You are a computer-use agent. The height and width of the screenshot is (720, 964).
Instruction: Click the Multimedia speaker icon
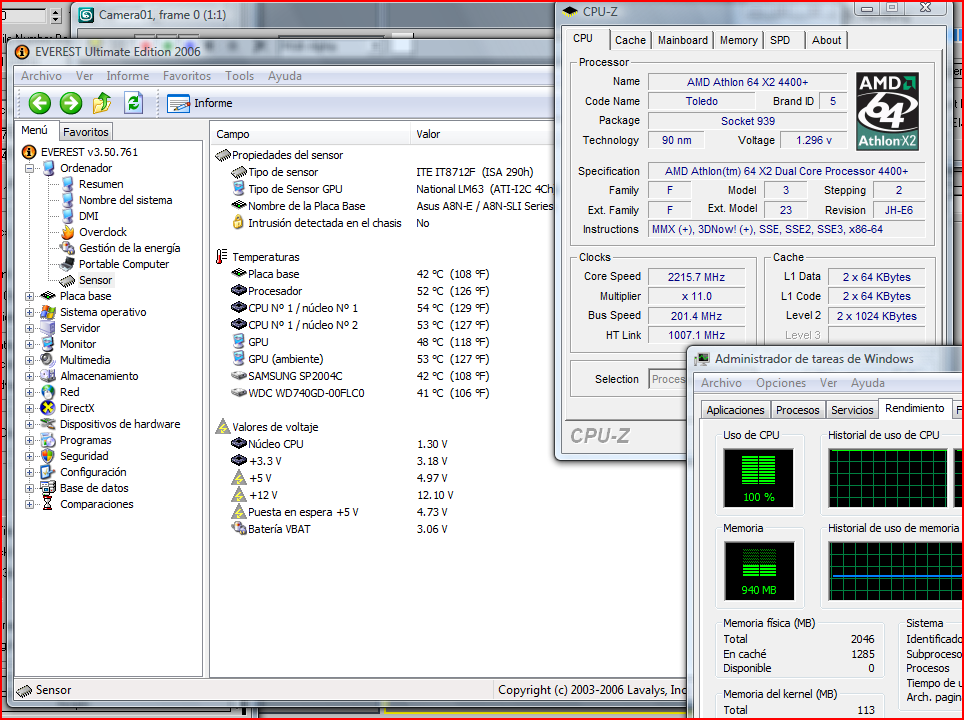tap(47, 360)
